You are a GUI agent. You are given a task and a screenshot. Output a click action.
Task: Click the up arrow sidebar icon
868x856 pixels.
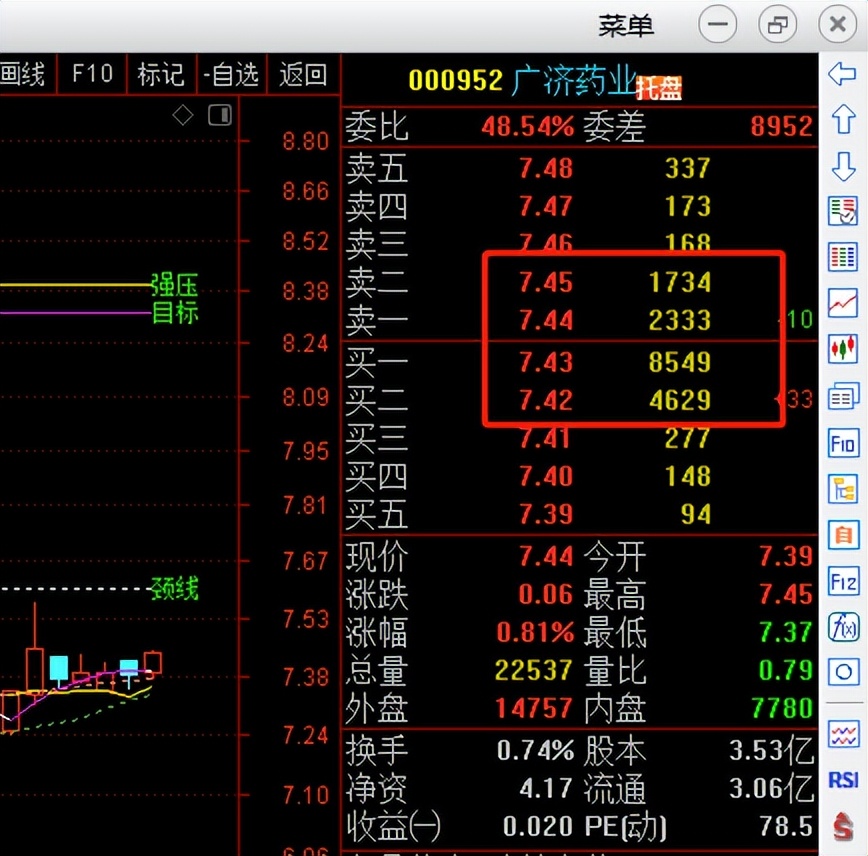[x=843, y=120]
